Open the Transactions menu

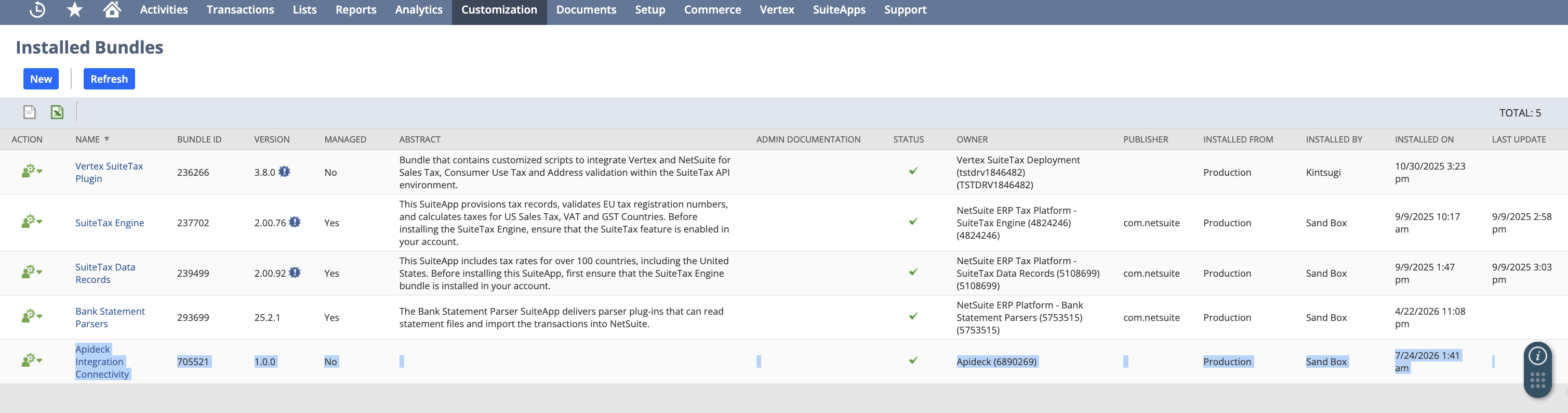pos(241,10)
